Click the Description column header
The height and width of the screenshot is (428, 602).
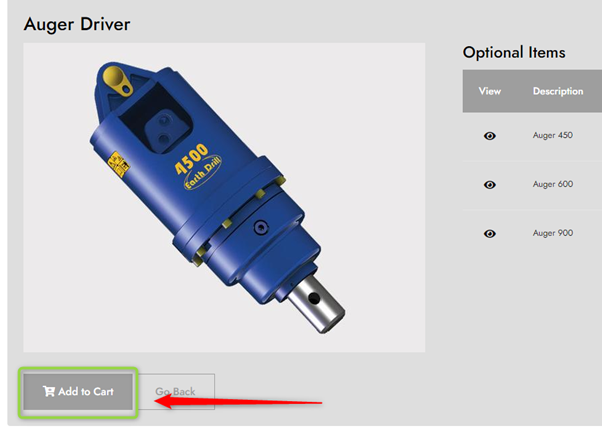click(558, 91)
